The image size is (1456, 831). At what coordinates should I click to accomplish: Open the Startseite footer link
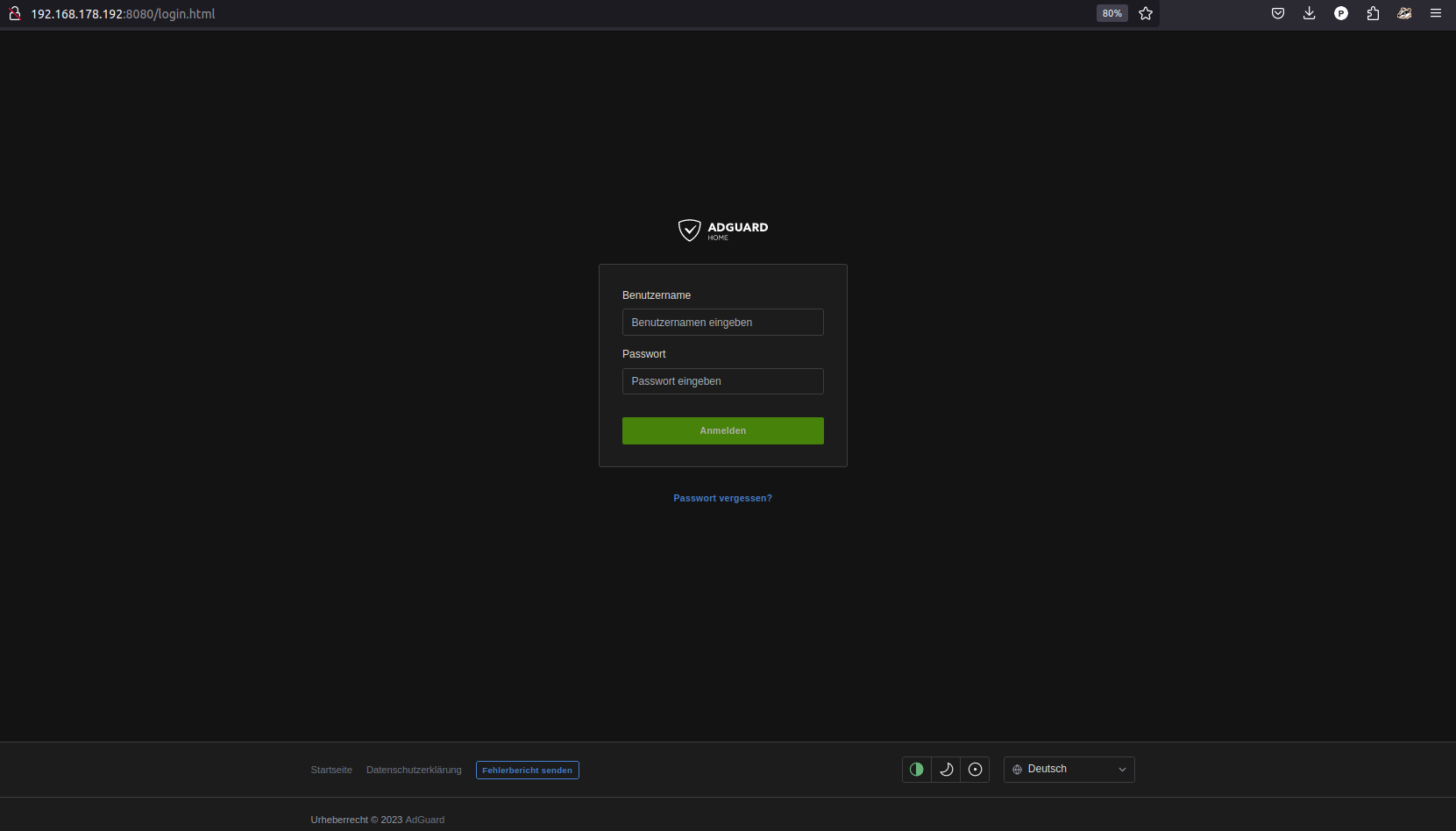[331, 770]
